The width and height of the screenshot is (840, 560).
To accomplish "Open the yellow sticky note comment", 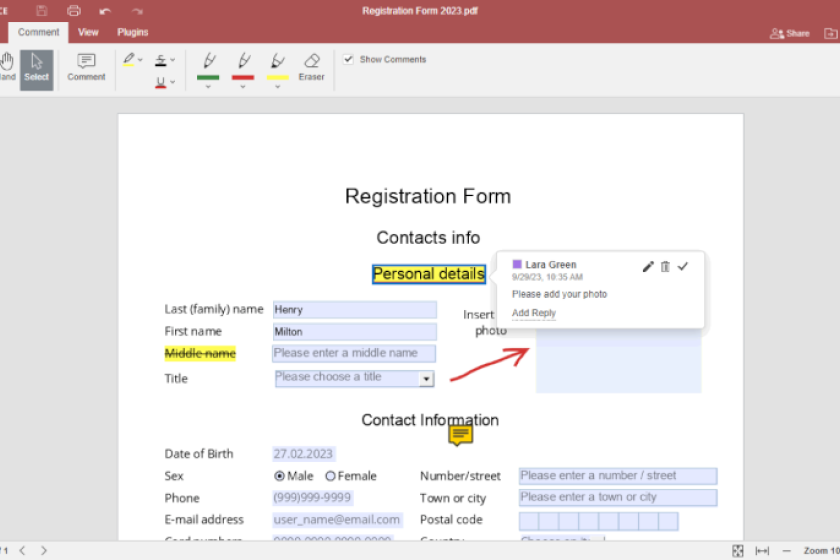I will coord(461,435).
